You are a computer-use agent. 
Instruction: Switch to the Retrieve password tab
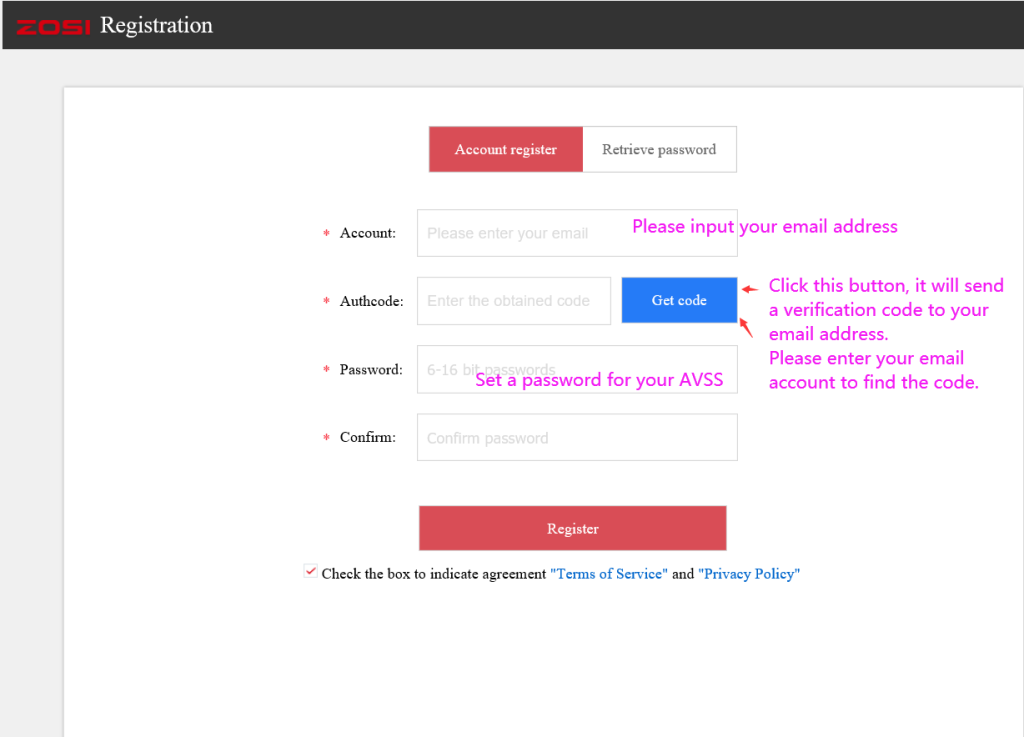click(x=659, y=148)
